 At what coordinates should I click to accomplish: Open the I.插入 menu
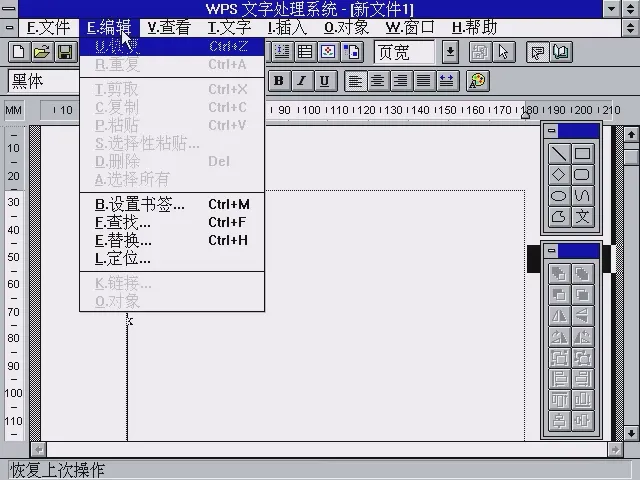click(x=287, y=28)
